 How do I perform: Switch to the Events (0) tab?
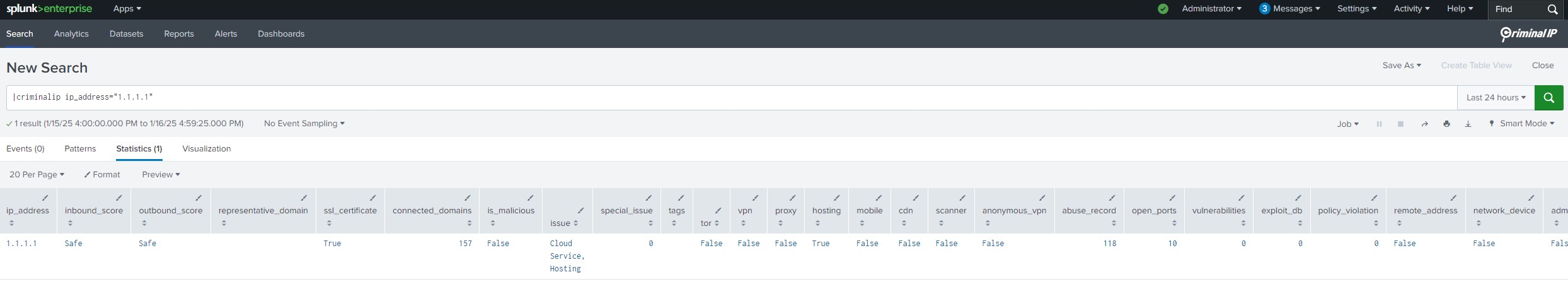25,149
